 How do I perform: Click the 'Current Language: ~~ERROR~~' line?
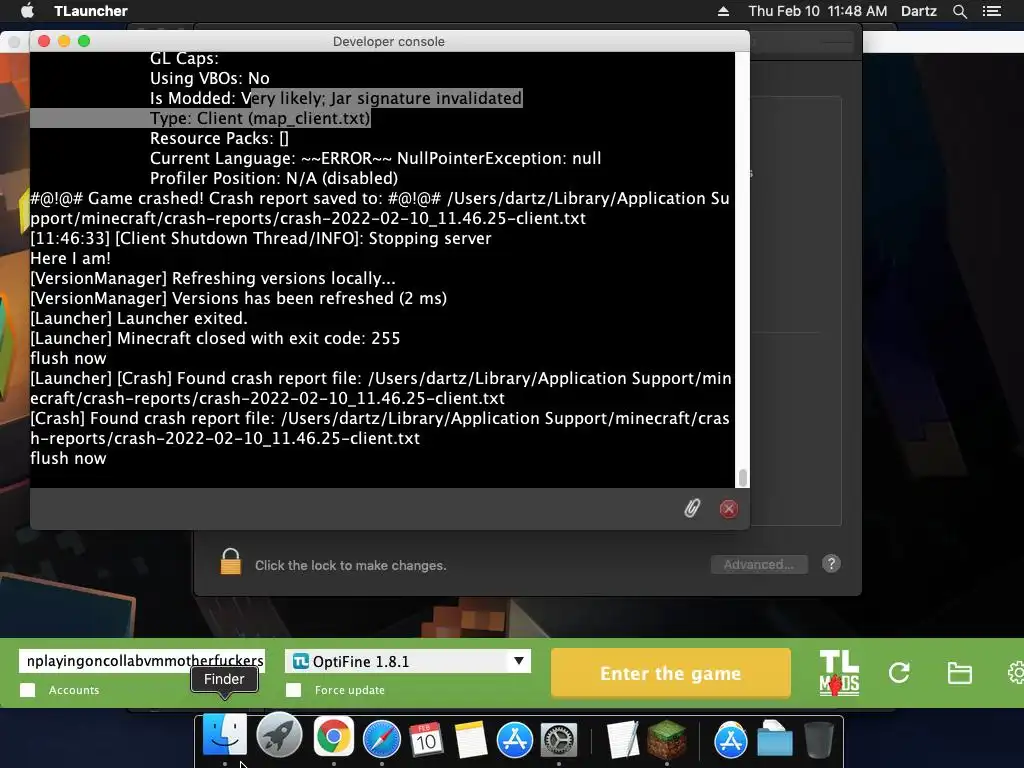point(376,159)
